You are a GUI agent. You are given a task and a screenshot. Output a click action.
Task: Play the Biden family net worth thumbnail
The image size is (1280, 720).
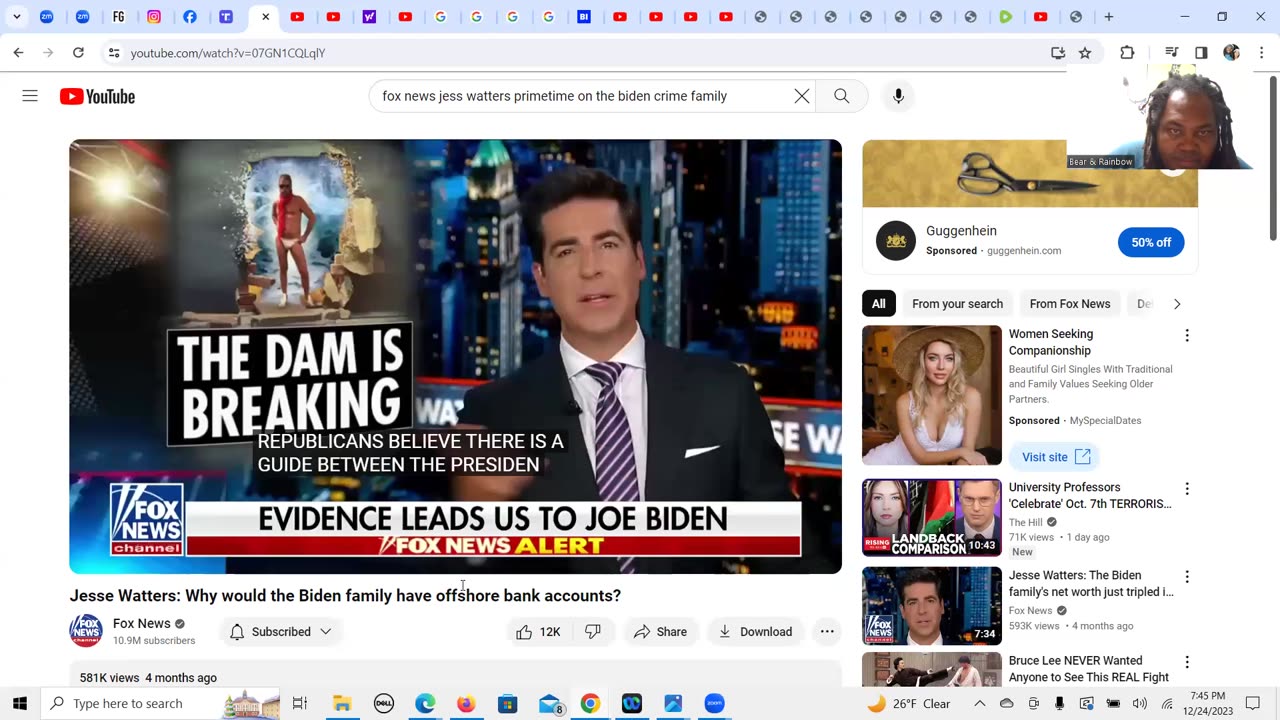[932, 606]
